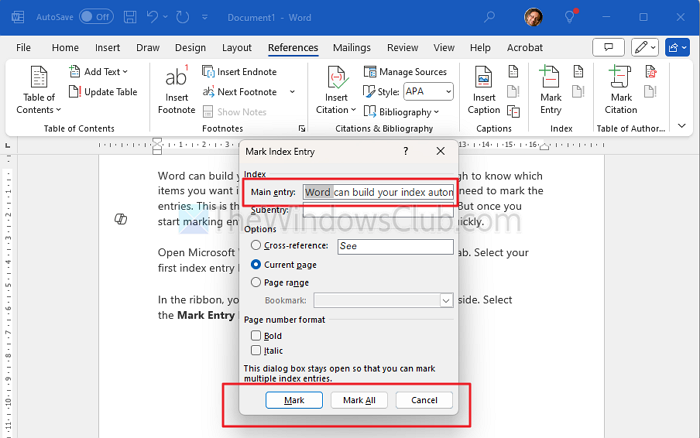The image size is (700, 438).
Task: Switch to the Mailings tab
Action: tap(352, 47)
